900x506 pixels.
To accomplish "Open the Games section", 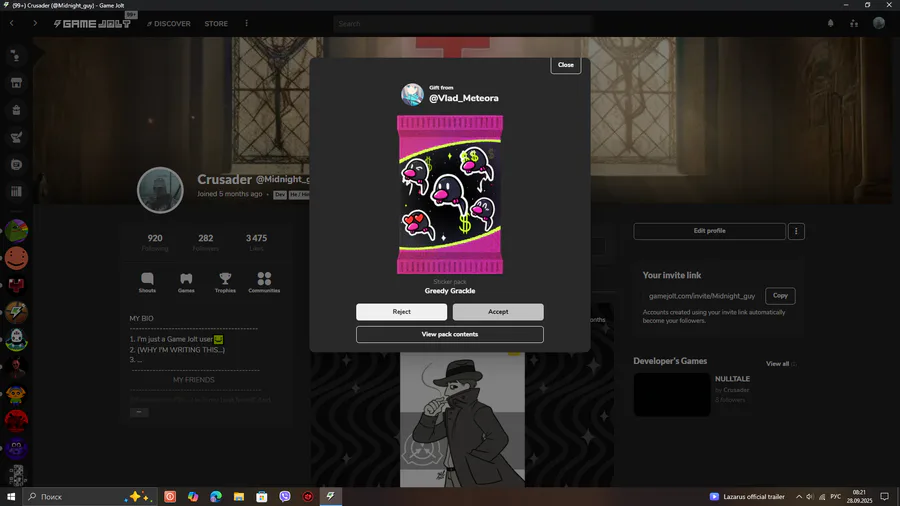I will point(186,282).
